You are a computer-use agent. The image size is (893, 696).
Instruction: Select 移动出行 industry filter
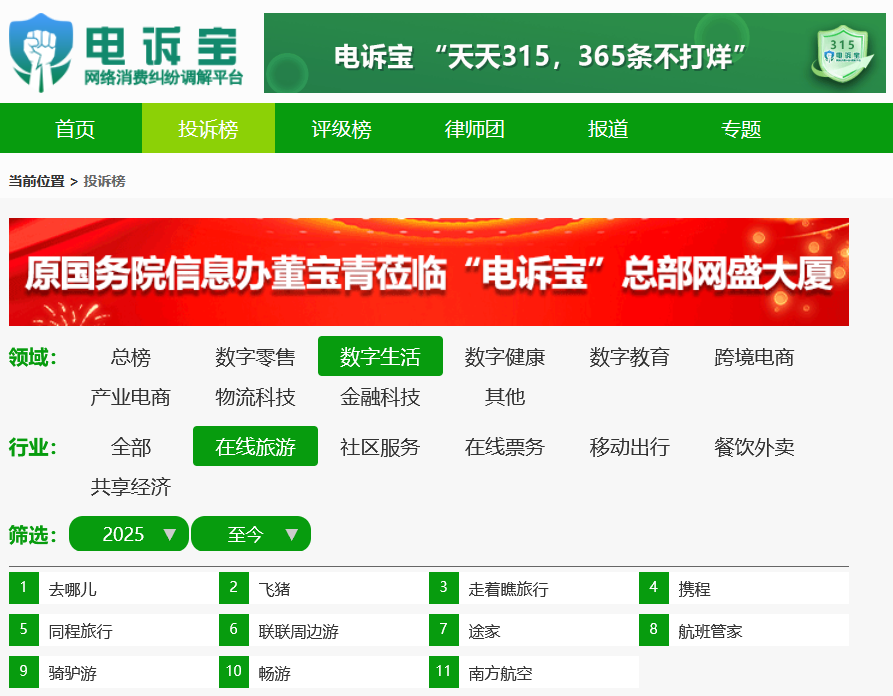[x=629, y=447]
